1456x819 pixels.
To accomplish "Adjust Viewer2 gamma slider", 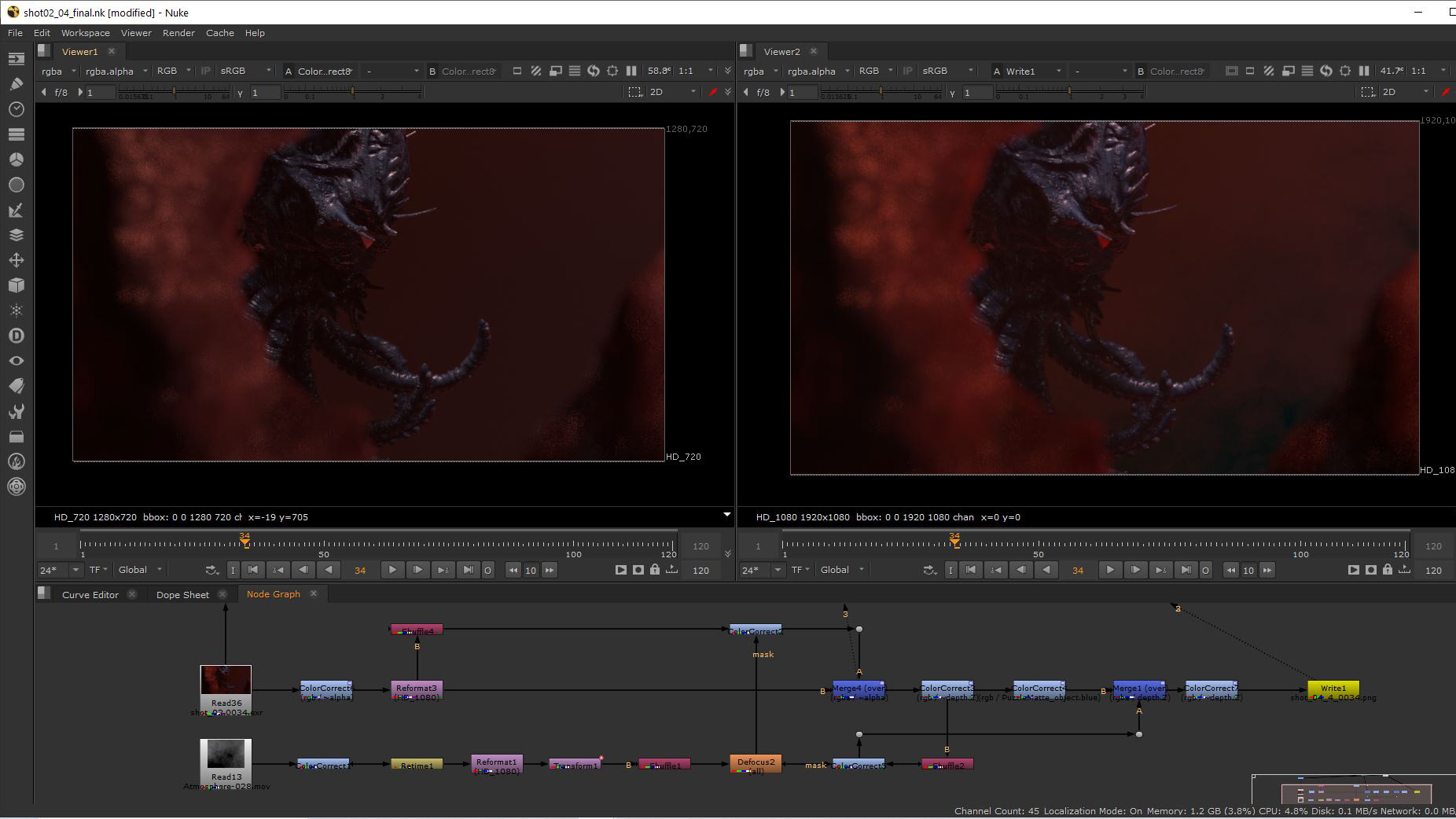I will (x=1069, y=93).
